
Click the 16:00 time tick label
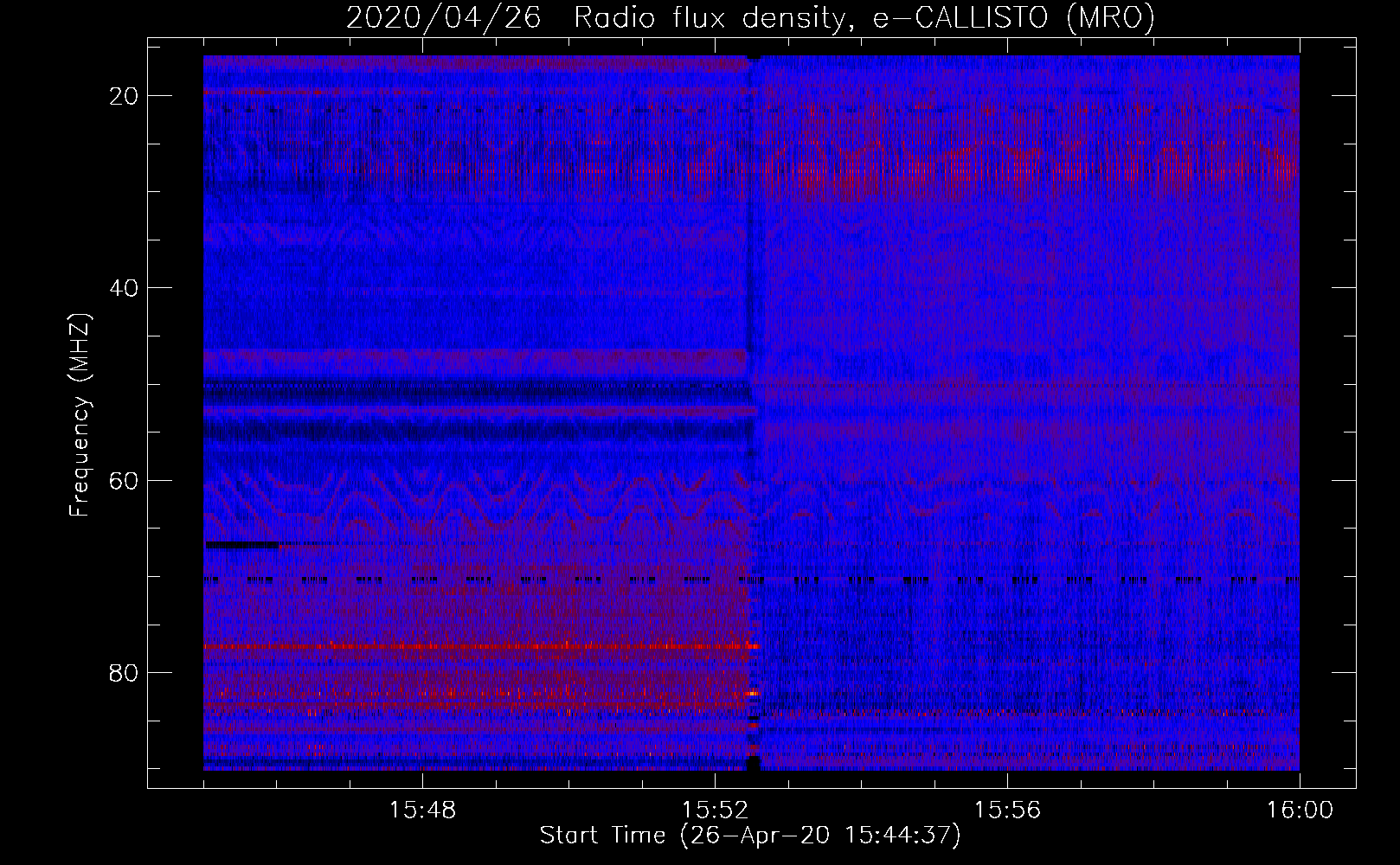click(1300, 811)
